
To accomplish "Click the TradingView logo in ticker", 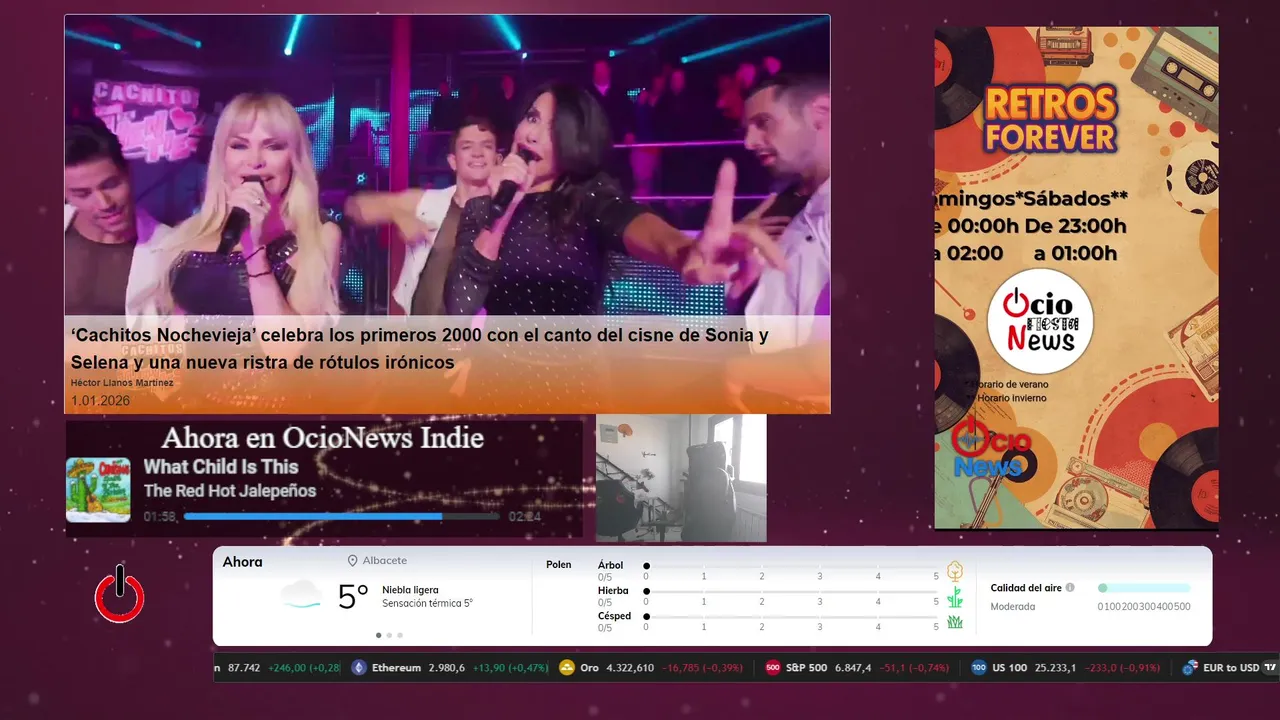I will click(1270, 668).
